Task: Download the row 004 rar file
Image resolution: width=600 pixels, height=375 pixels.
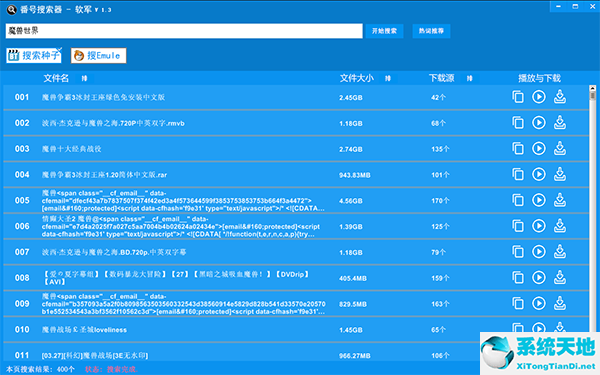Action: coord(560,174)
